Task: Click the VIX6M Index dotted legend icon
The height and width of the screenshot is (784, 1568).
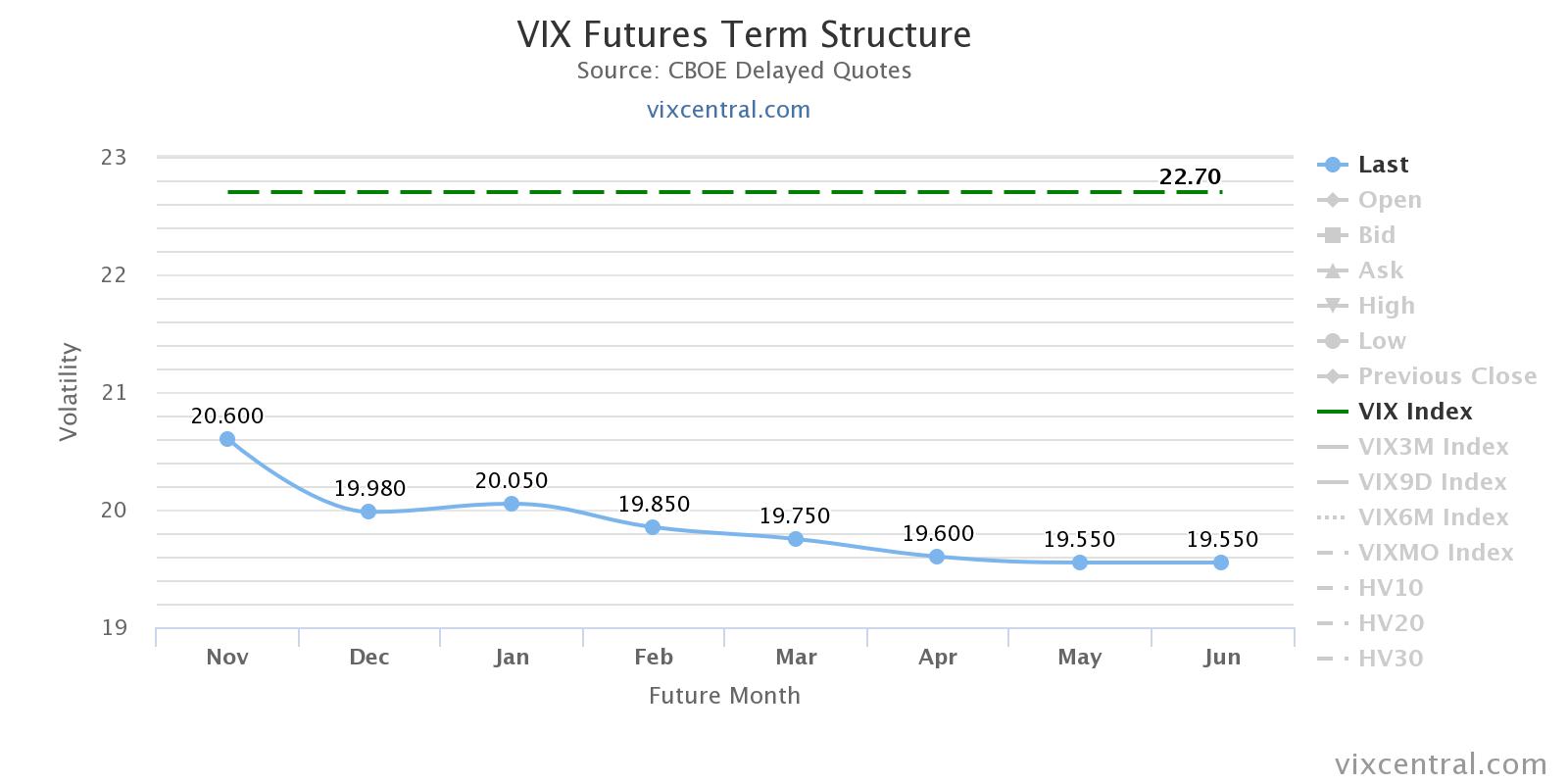Action: [1332, 517]
